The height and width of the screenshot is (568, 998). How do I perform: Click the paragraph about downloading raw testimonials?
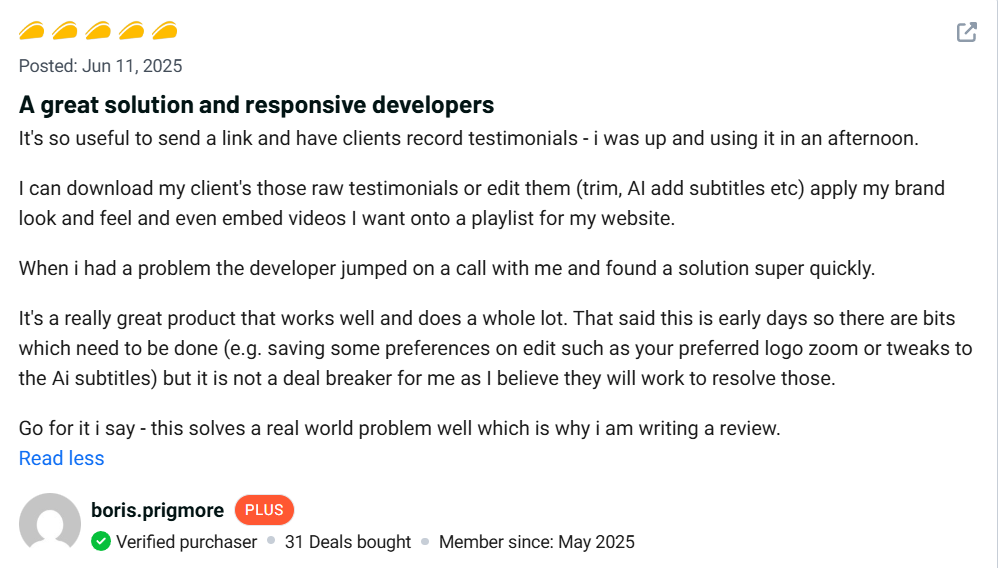coord(480,203)
